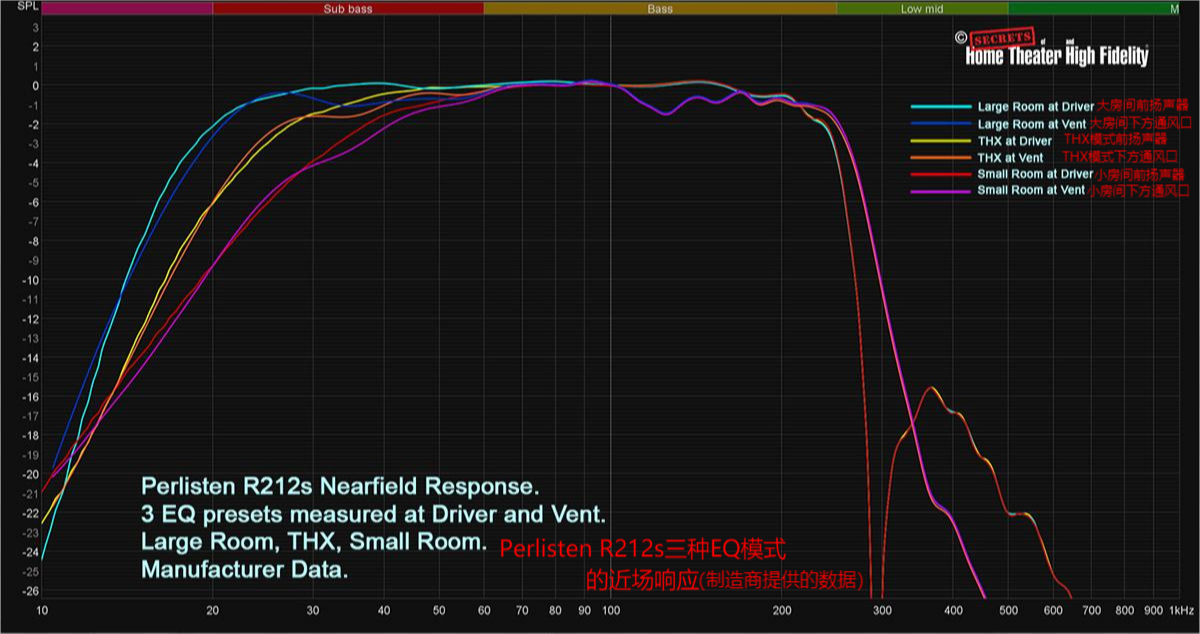Click the red SECRETS stamp in logo
Viewport: 1200px width, 634px height.
point(1002,38)
